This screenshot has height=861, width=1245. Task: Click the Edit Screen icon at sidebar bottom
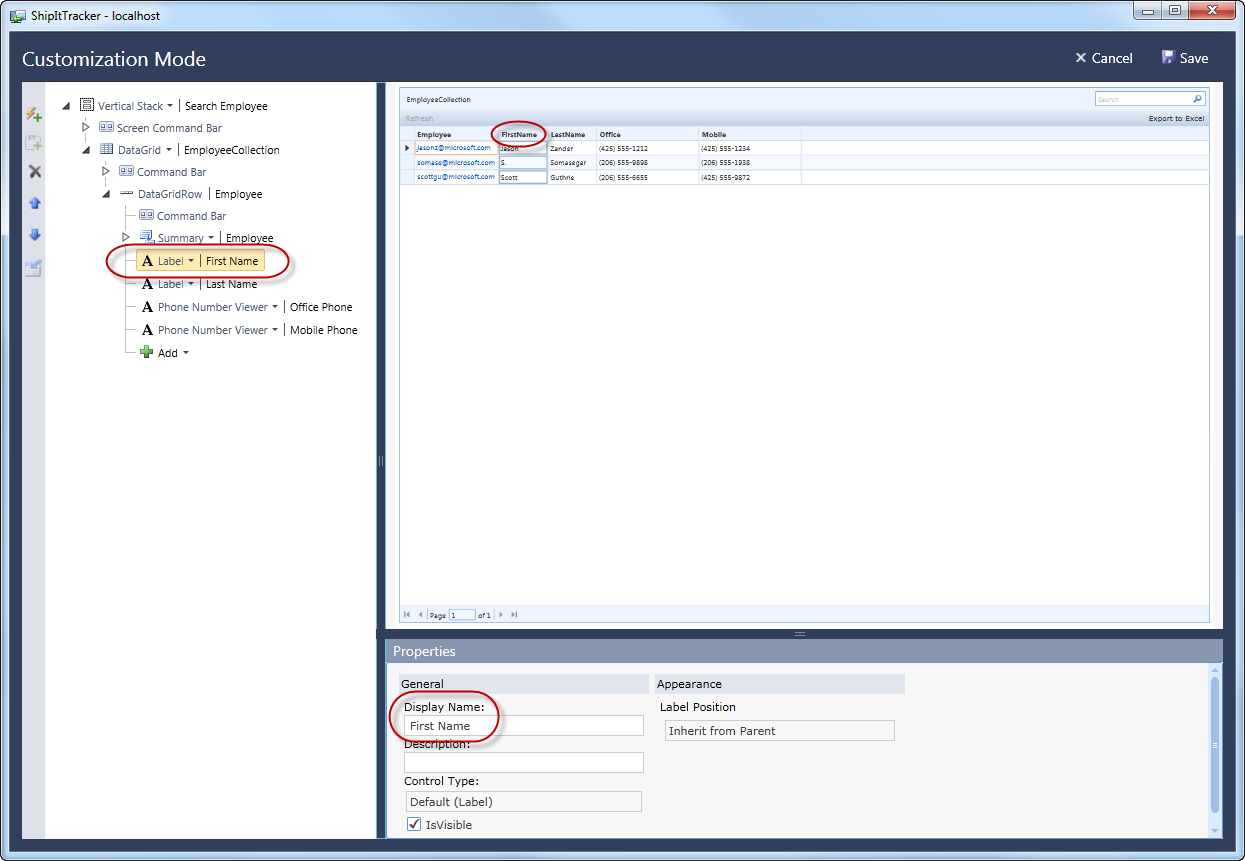coord(33,267)
